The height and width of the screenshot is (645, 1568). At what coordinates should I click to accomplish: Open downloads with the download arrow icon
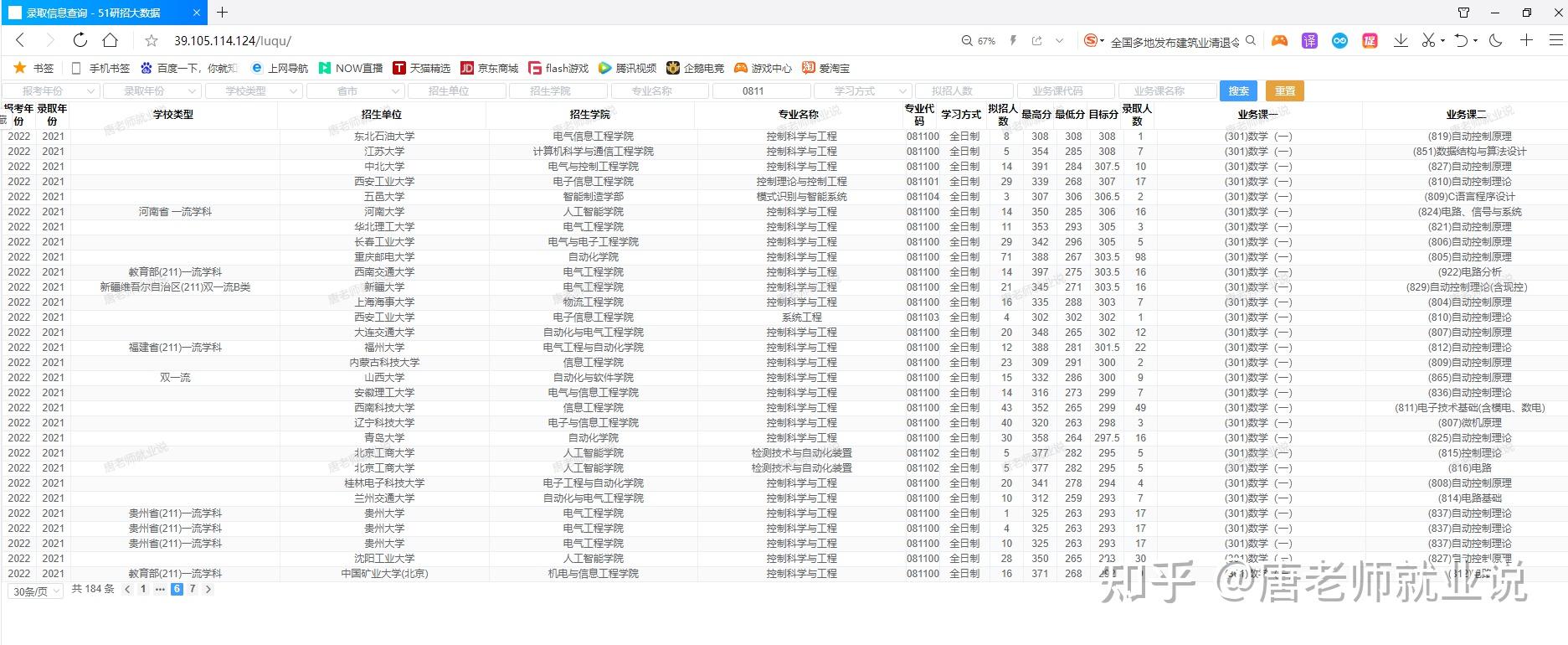tap(1400, 40)
